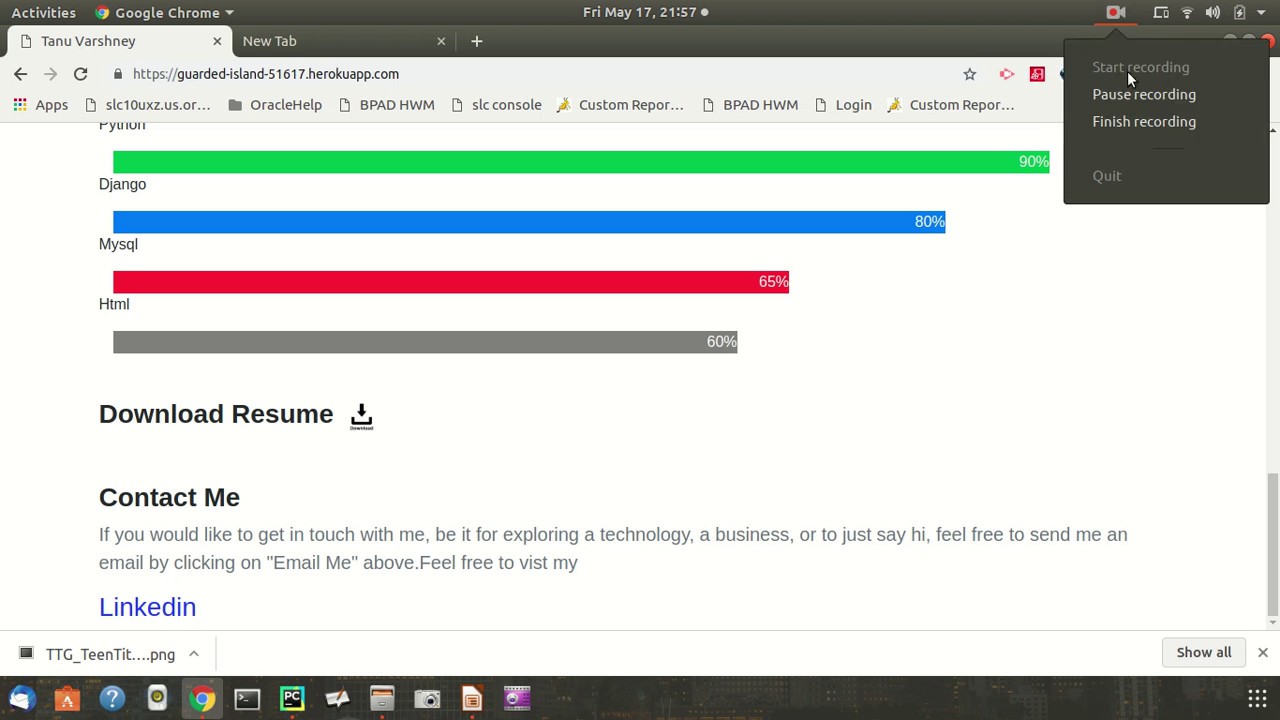Expand the Google Chrome app menu
The width and height of the screenshot is (1280, 720).
165,12
